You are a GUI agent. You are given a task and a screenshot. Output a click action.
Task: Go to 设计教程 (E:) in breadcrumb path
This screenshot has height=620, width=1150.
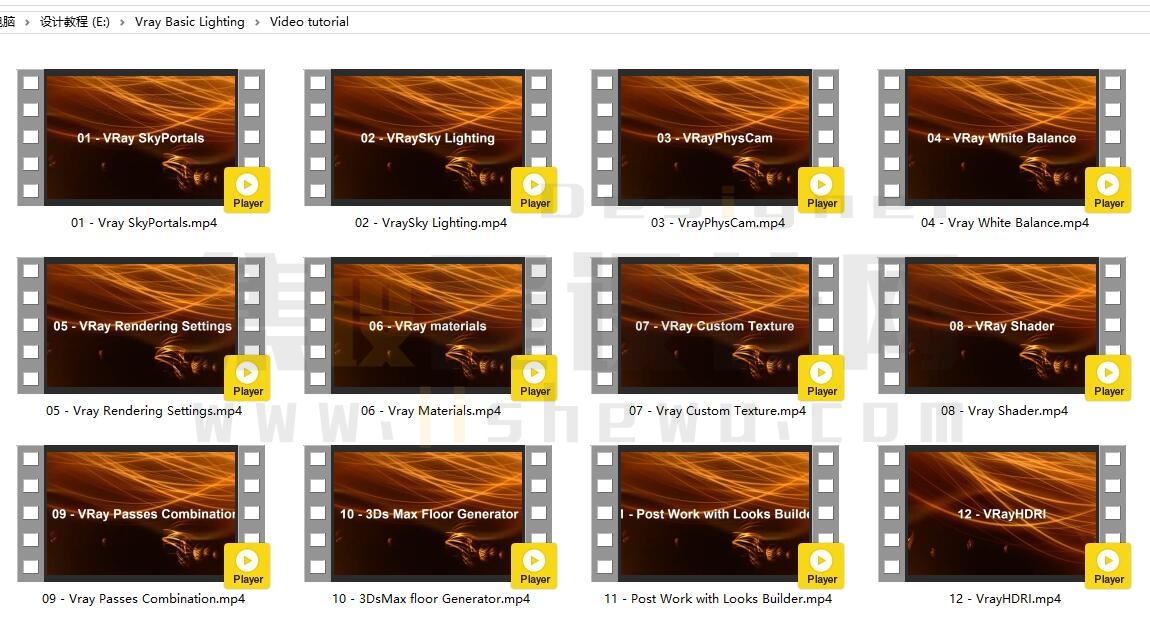(75, 21)
